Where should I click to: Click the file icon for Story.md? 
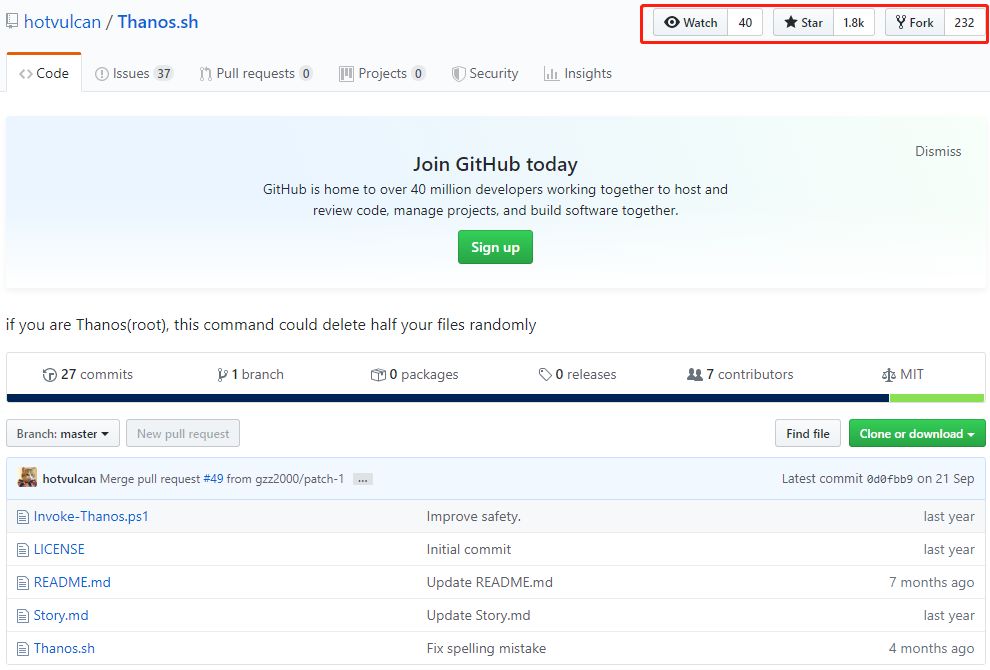point(23,616)
